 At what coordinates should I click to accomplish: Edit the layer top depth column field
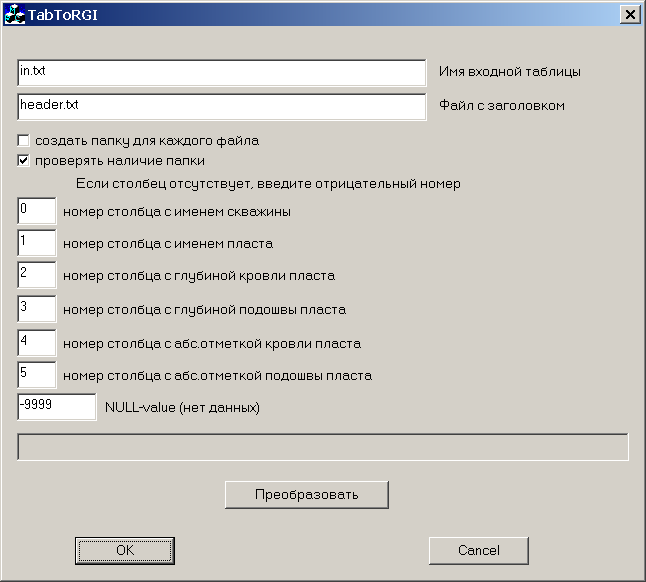tap(37, 275)
